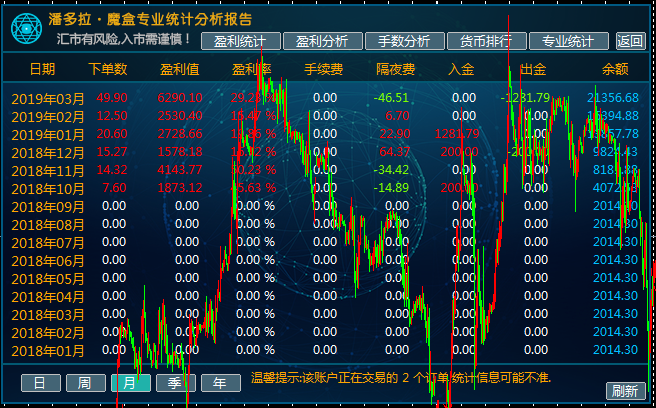Select the 2018年10月 row date
The width and height of the screenshot is (656, 408).
(x=48, y=189)
